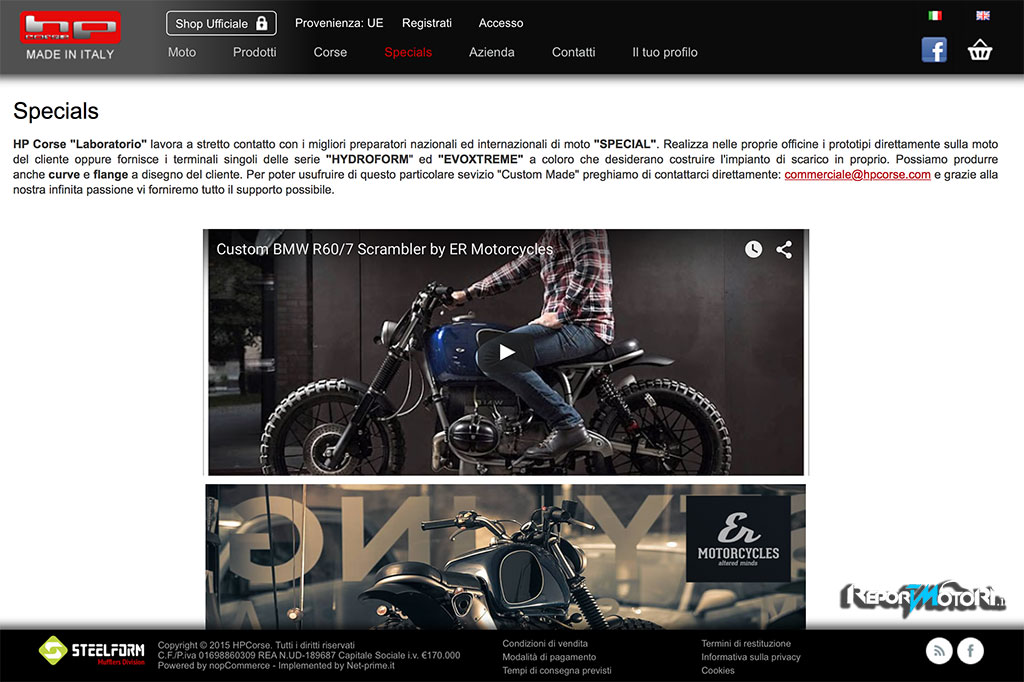
Task: Open the RSS feed icon in footer
Action: click(x=939, y=652)
